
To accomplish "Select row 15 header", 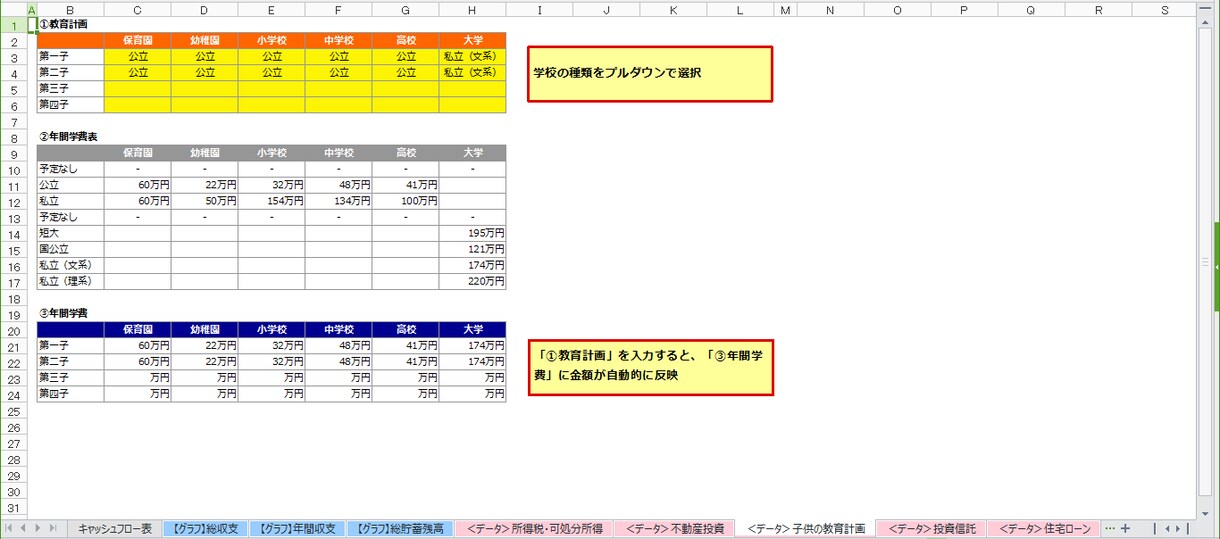I will click(x=13, y=249).
